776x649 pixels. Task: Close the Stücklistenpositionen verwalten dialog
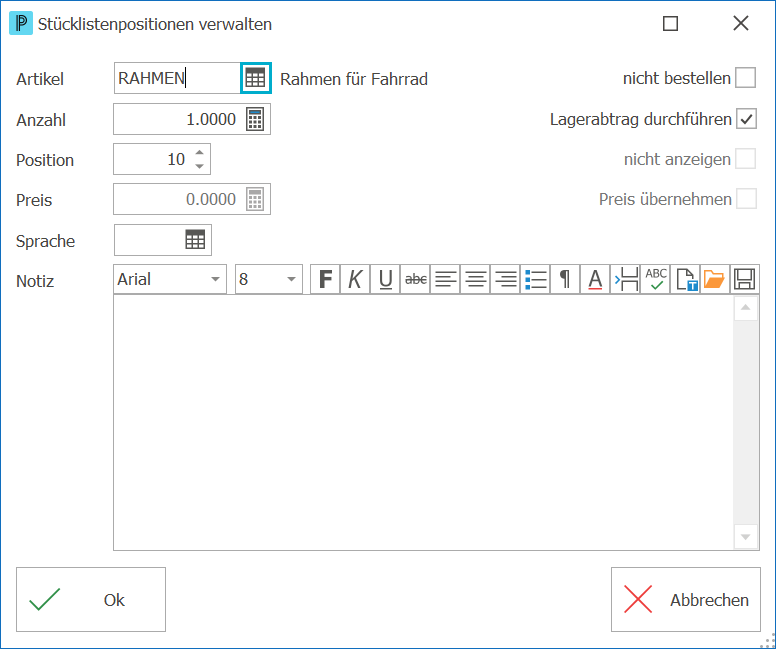point(741,23)
